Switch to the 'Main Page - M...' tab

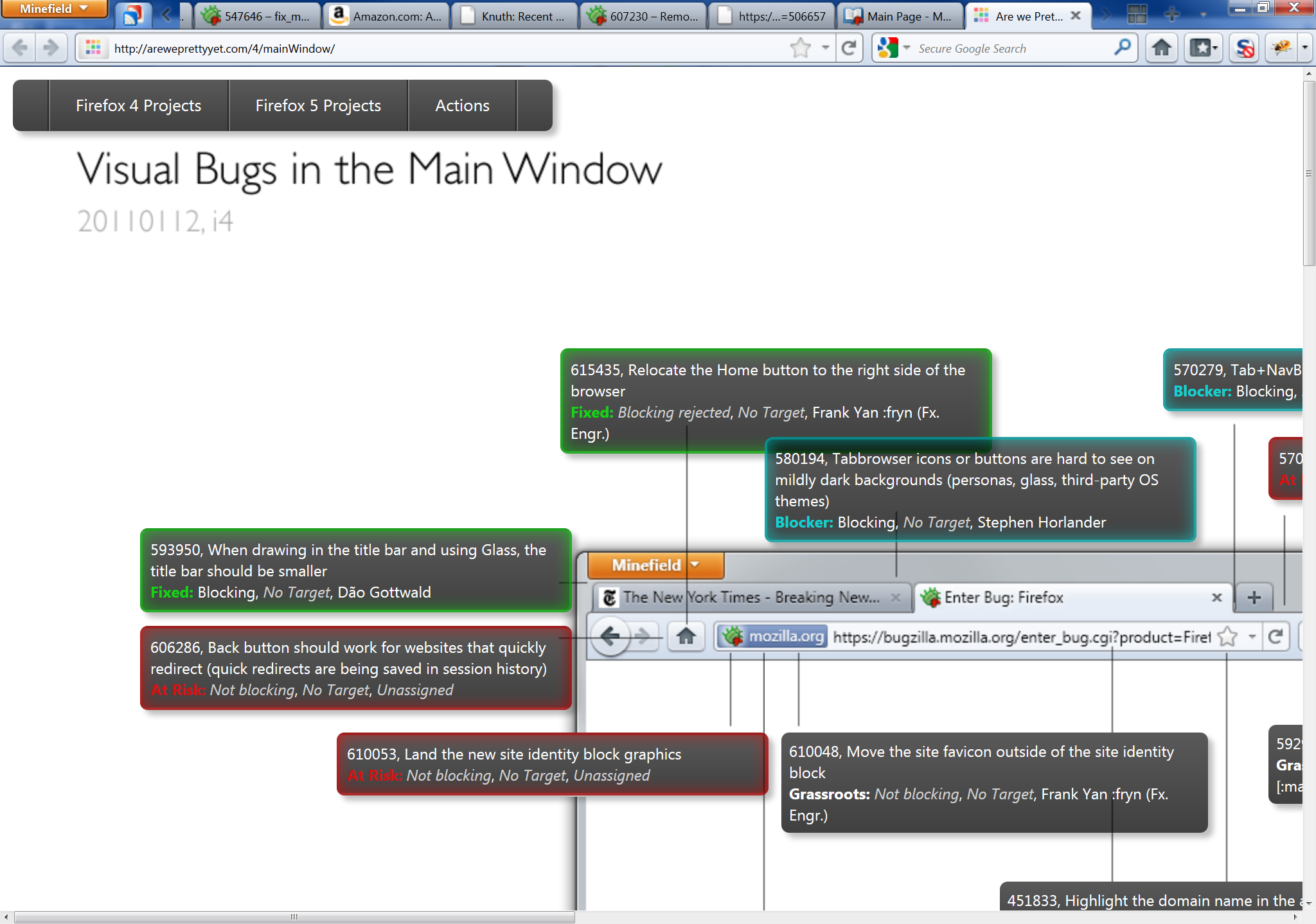click(900, 16)
